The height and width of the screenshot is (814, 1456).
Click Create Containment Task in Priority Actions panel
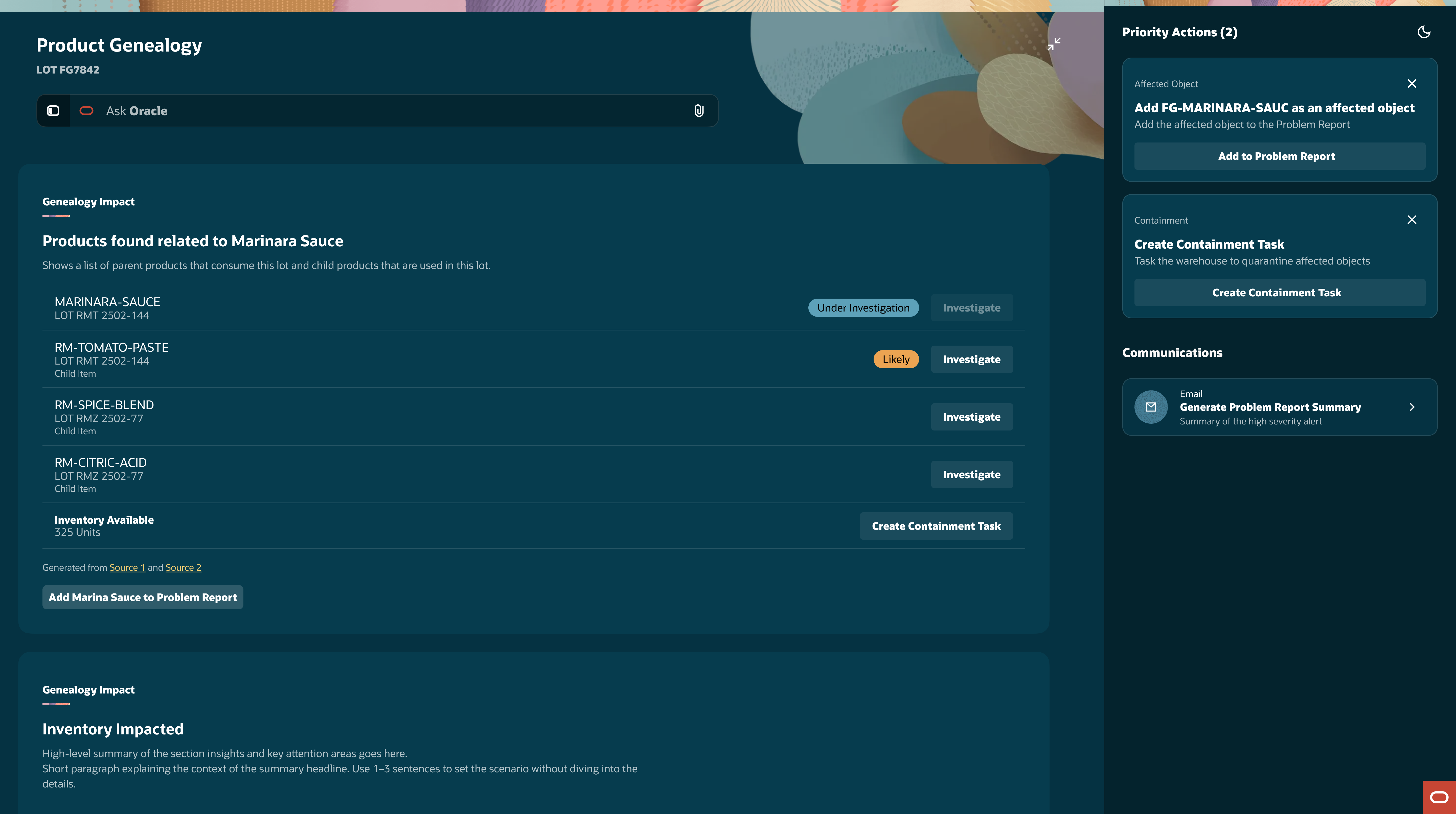pos(1280,293)
